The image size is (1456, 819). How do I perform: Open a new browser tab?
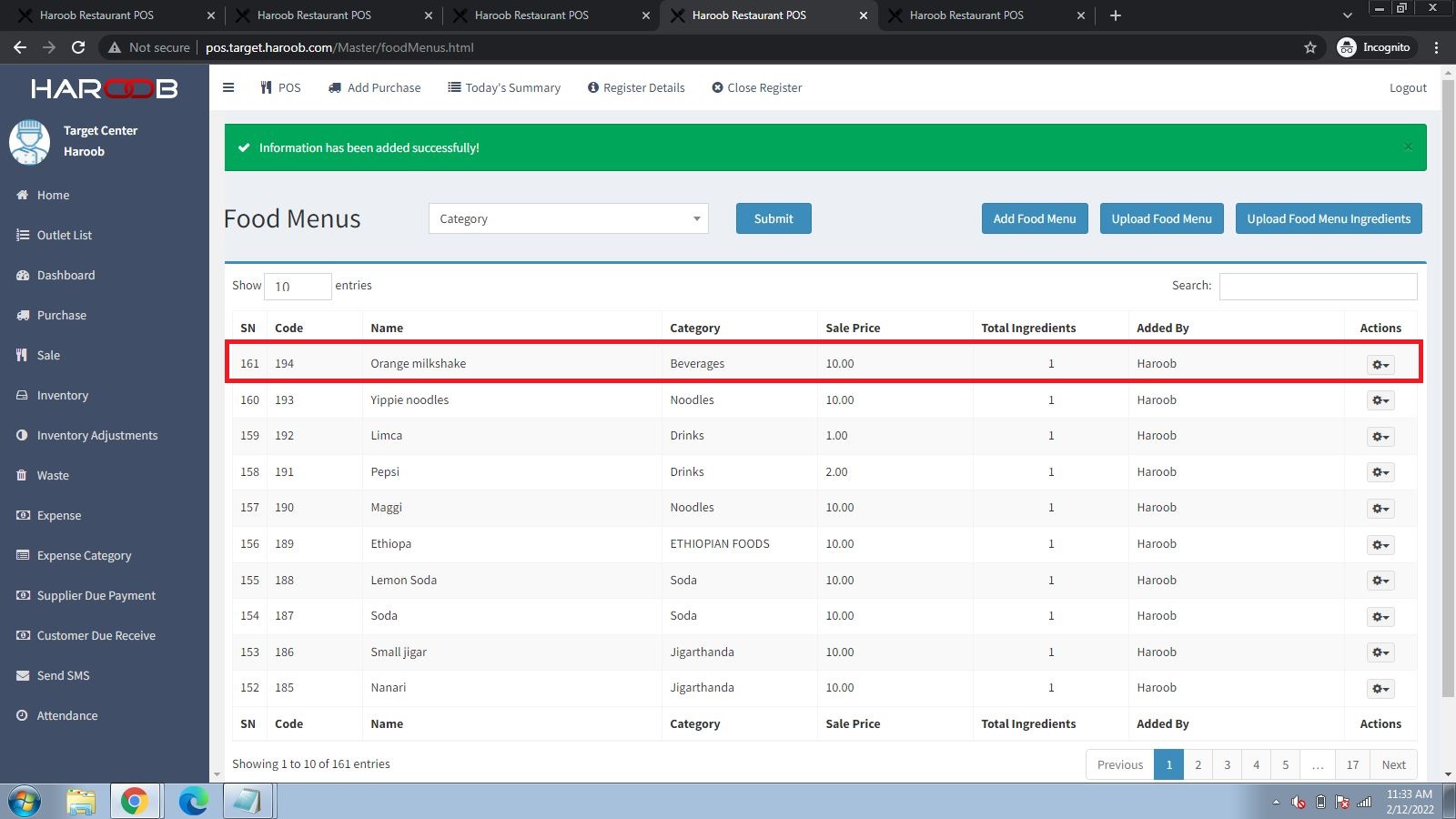[x=1116, y=15]
